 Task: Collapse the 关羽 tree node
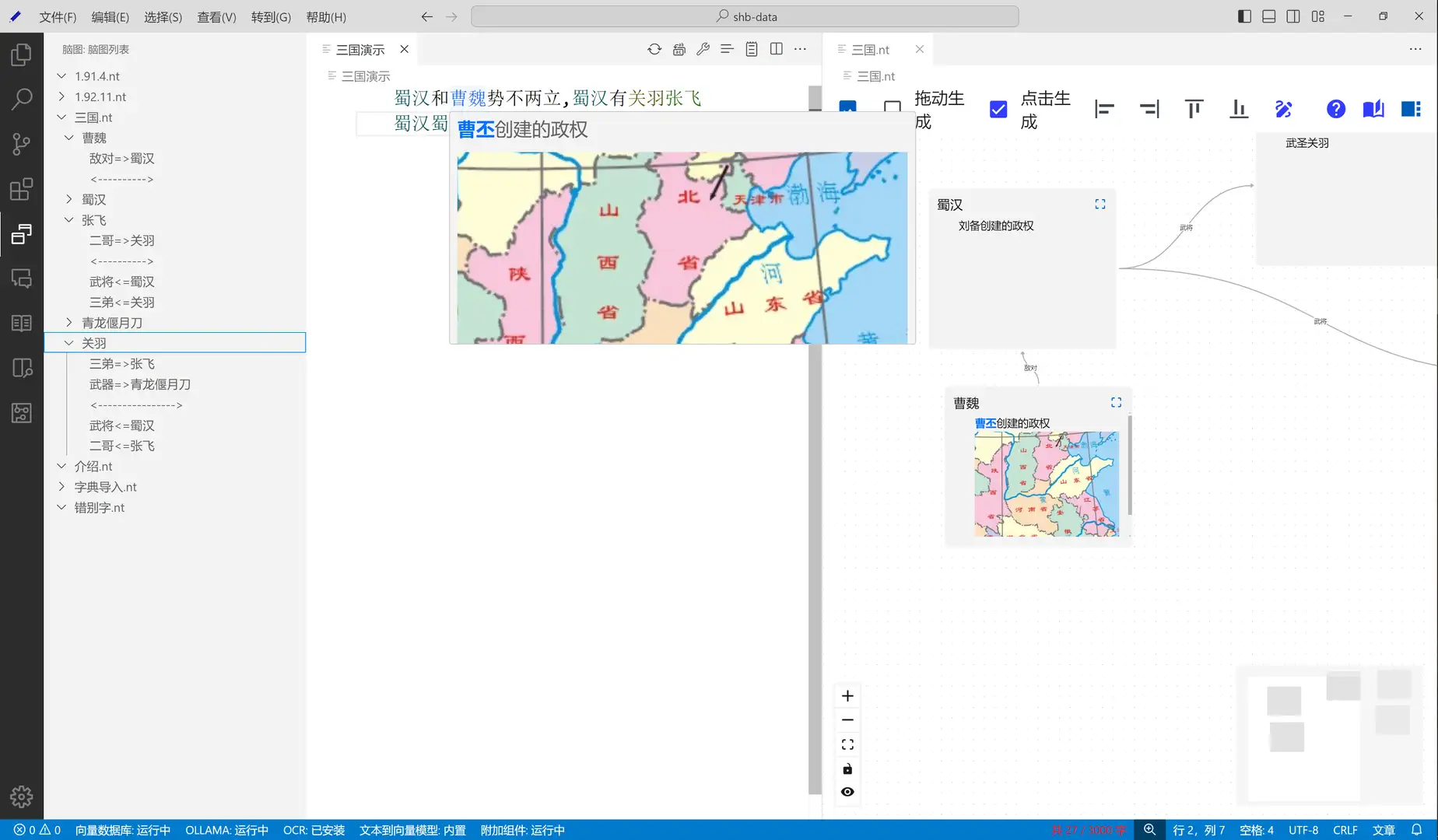tap(69, 343)
